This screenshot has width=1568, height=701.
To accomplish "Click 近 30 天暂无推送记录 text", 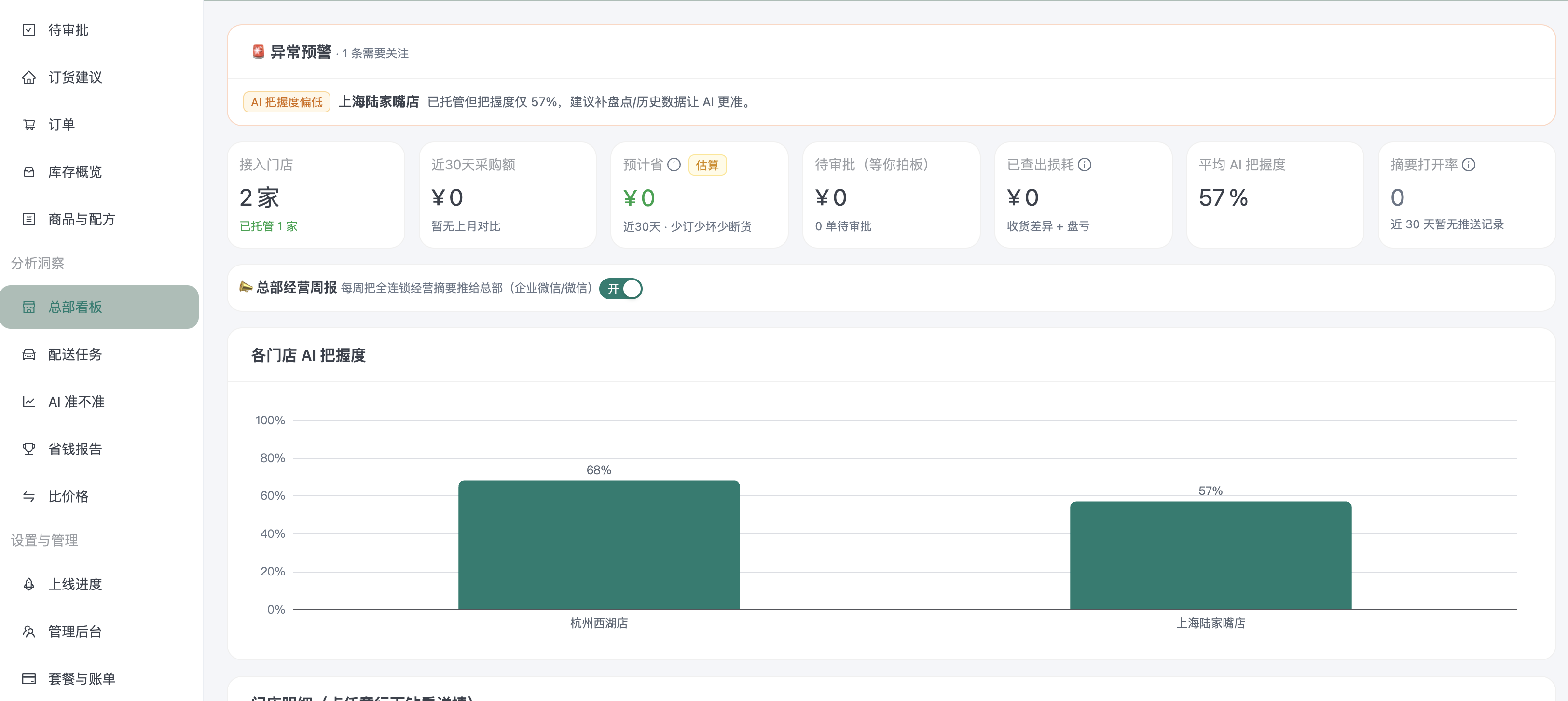I will point(1447,224).
